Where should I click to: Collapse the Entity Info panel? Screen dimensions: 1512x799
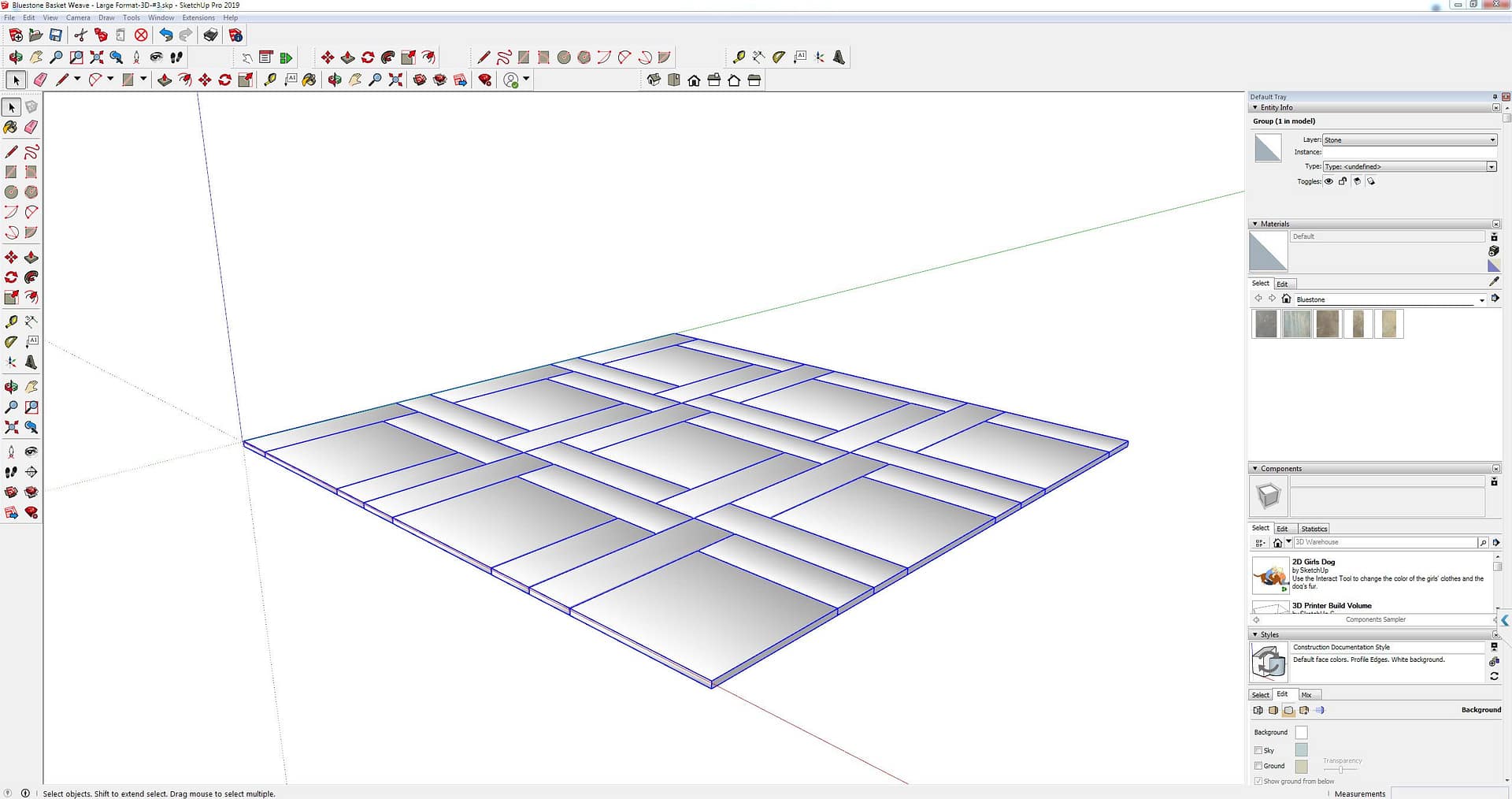1255,108
